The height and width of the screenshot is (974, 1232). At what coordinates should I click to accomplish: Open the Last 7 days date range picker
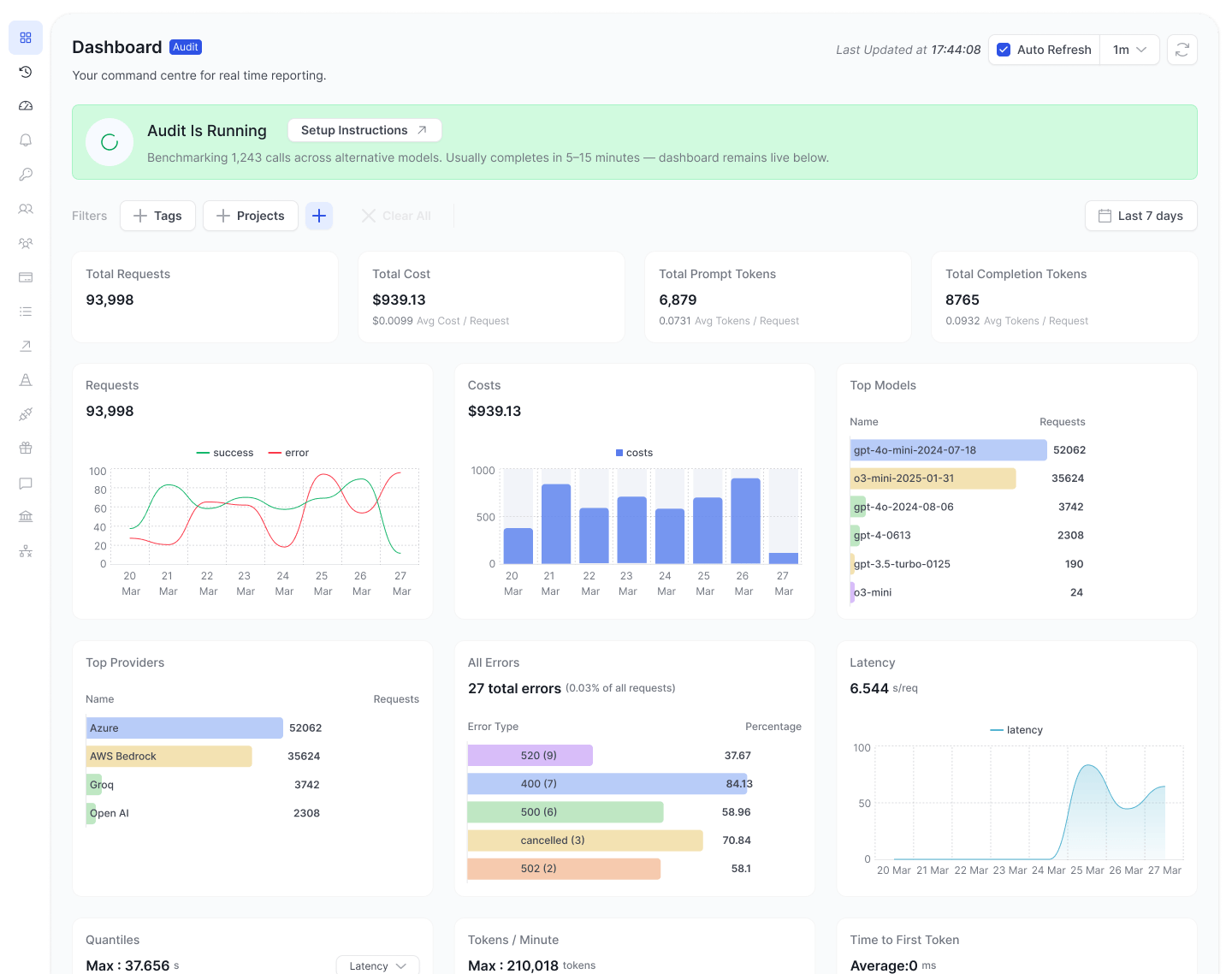[x=1140, y=216]
